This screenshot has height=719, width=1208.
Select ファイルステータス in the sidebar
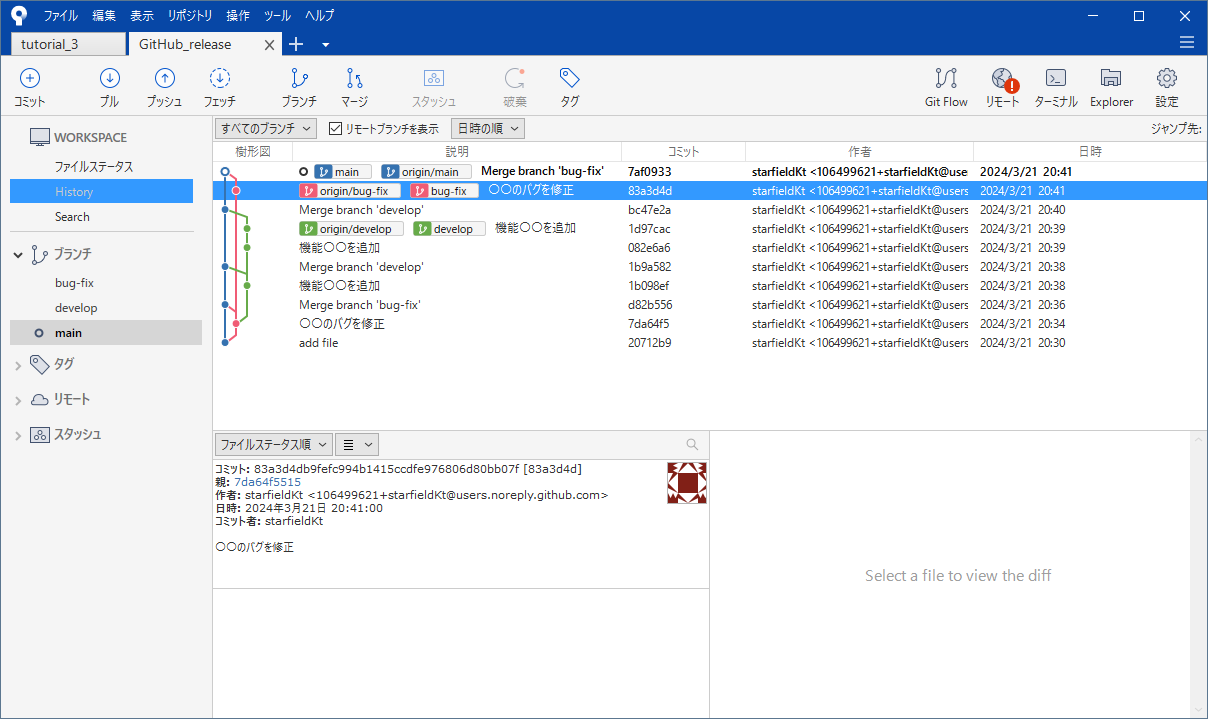click(x=94, y=167)
